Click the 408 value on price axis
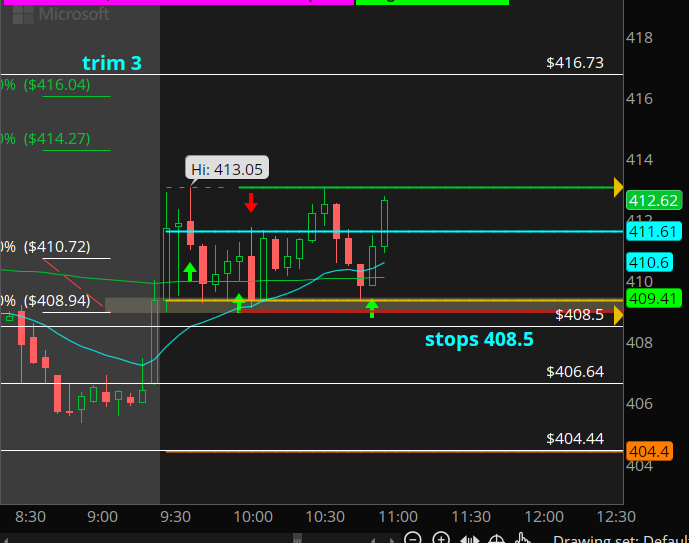 (x=639, y=343)
